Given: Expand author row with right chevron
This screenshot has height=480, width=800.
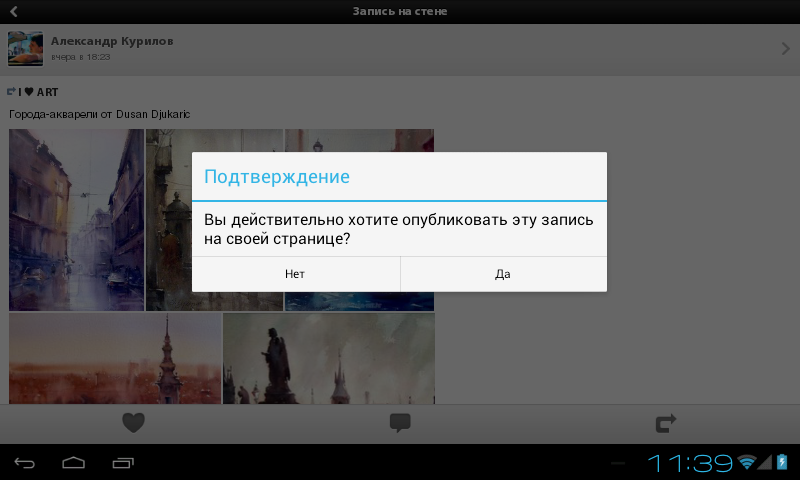Looking at the screenshot, I should point(786,48).
